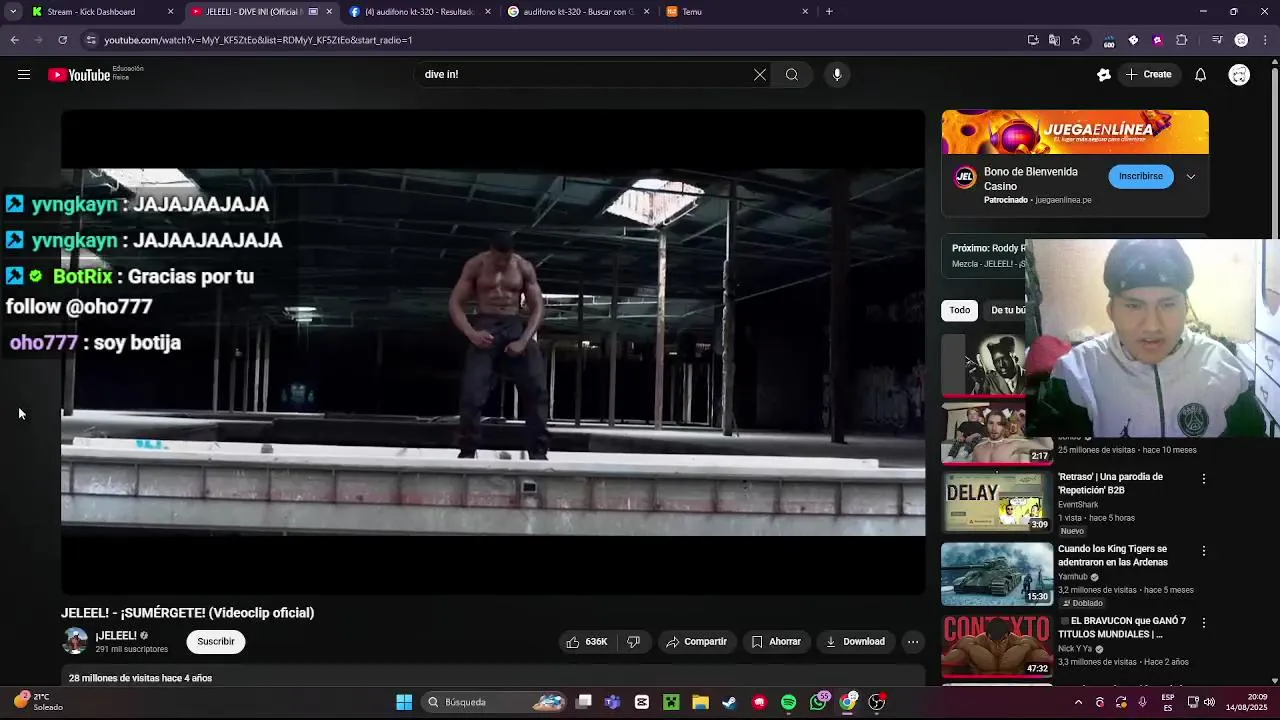Open the Compartir share dialog
The height and width of the screenshot is (720, 1280).
[696, 642]
